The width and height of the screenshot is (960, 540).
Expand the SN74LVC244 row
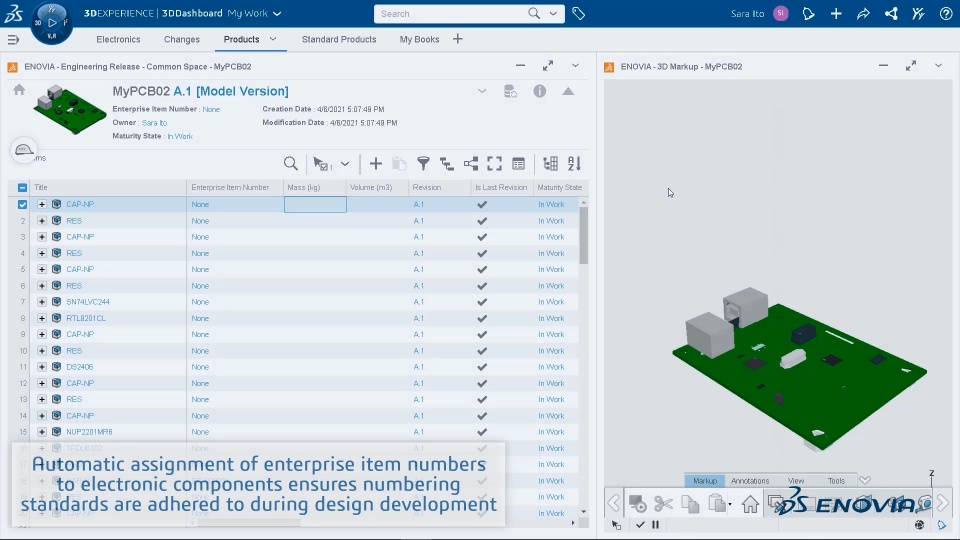pos(42,302)
